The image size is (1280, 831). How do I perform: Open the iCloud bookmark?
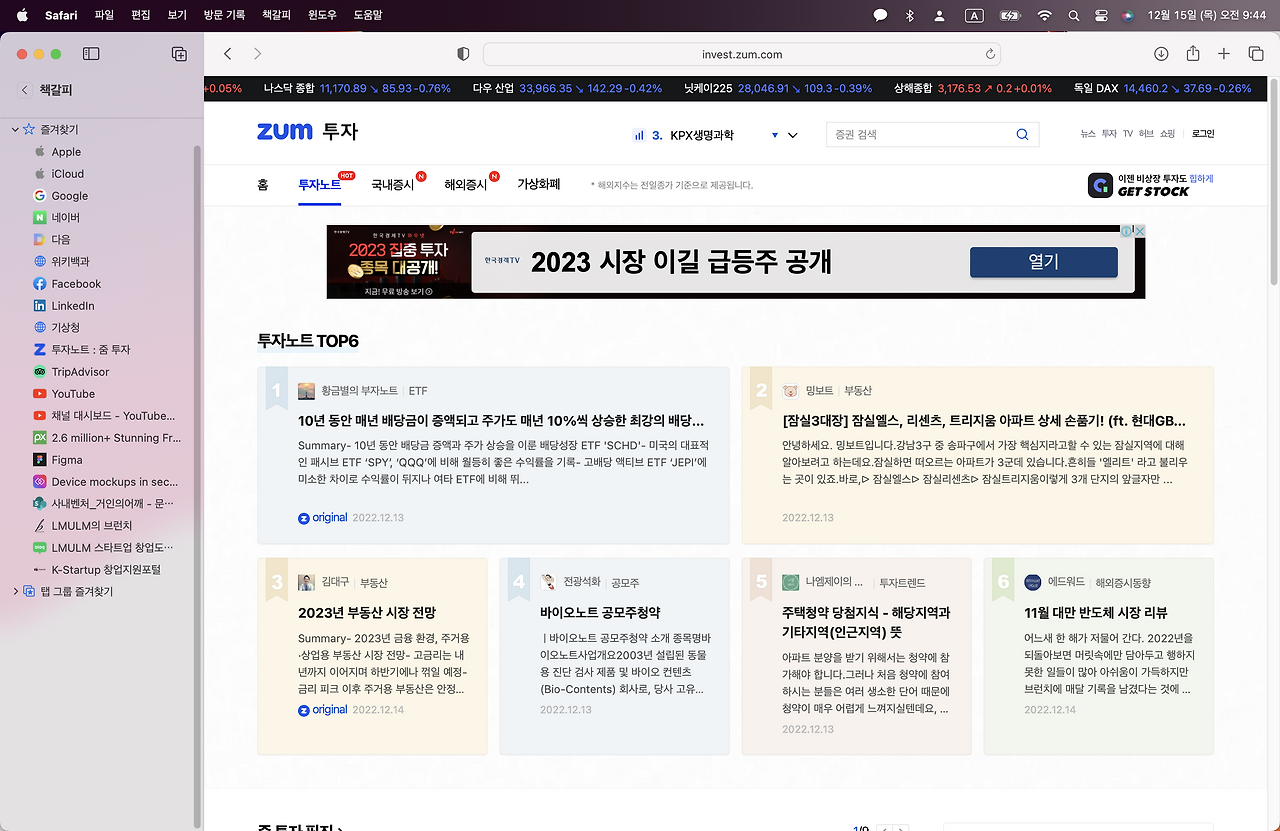(68, 174)
